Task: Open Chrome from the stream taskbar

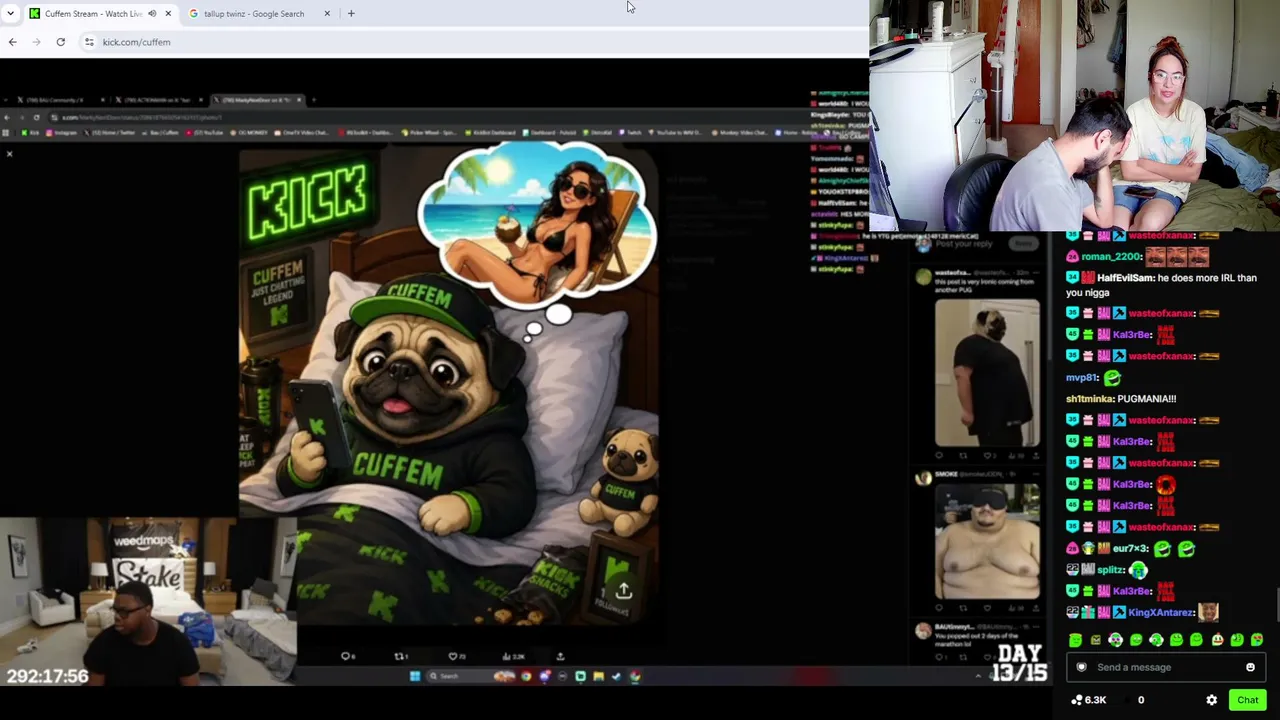Action: (526, 676)
